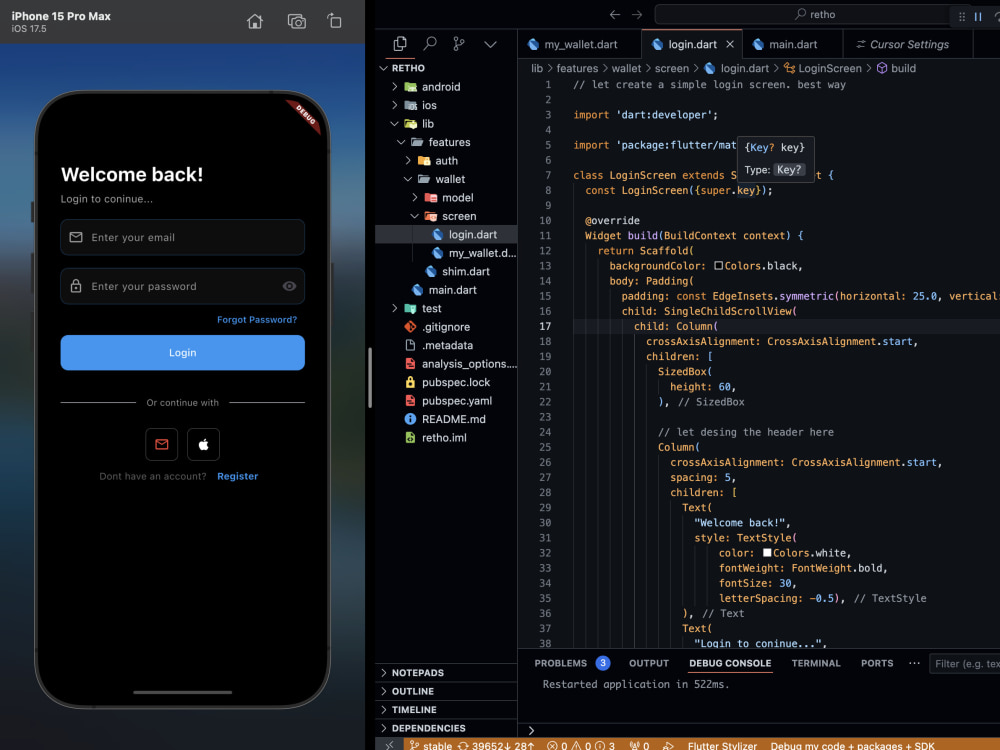Open OUTPUT panel tab
This screenshot has width=1000, height=750.
pyautogui.click(x=649, y=663)
